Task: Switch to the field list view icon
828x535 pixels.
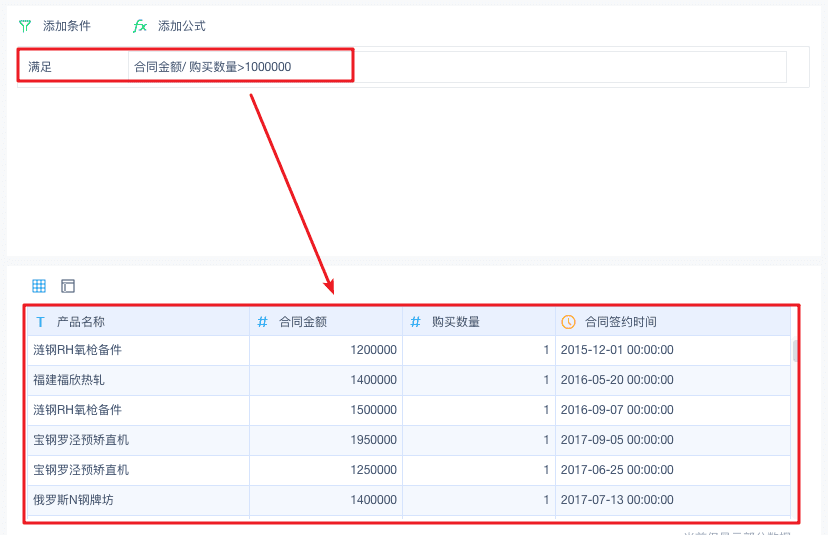Action: [x=68, y=286]
